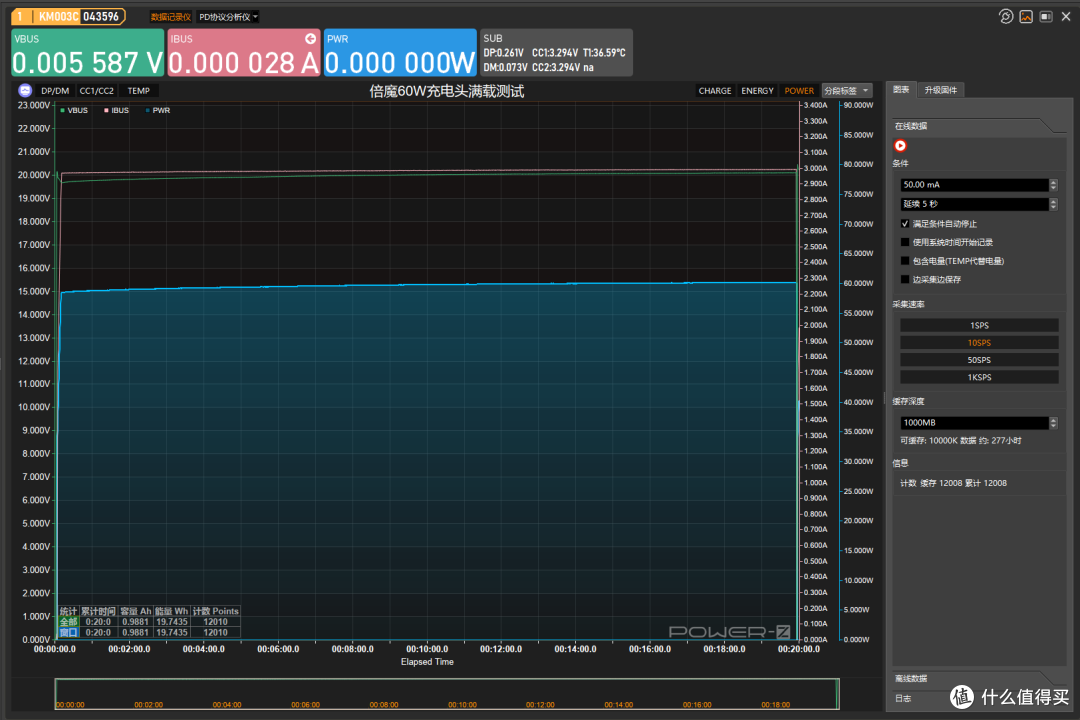This screenshot has width=1080, height=720.
Task: Click the 延续 5 秒 duration input field
Action: point(974,204)
